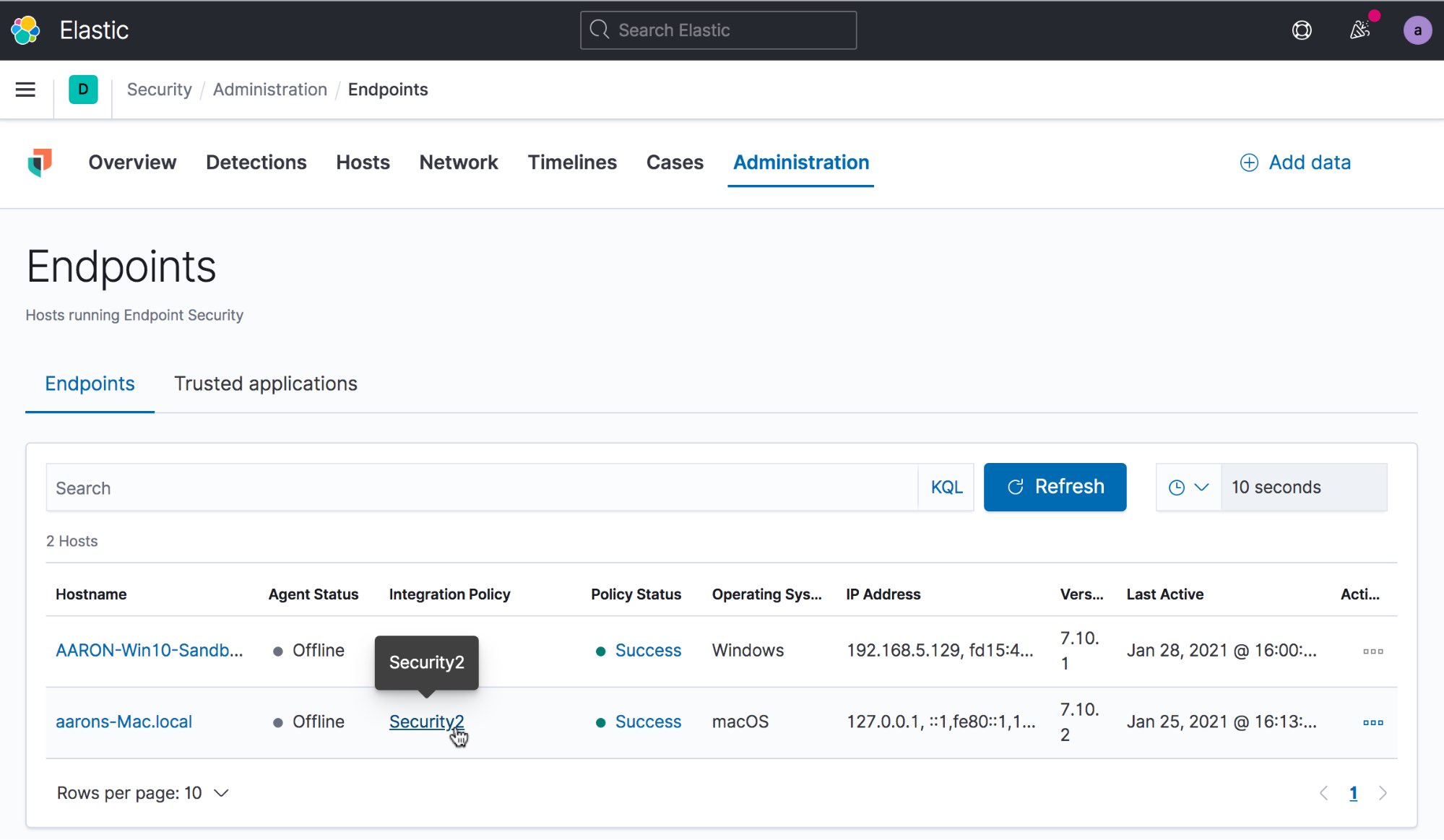Click the Endpoint Security shield icon
Image resolution: width=1444 pixels, height=840 pixels.
click(41, 162)
